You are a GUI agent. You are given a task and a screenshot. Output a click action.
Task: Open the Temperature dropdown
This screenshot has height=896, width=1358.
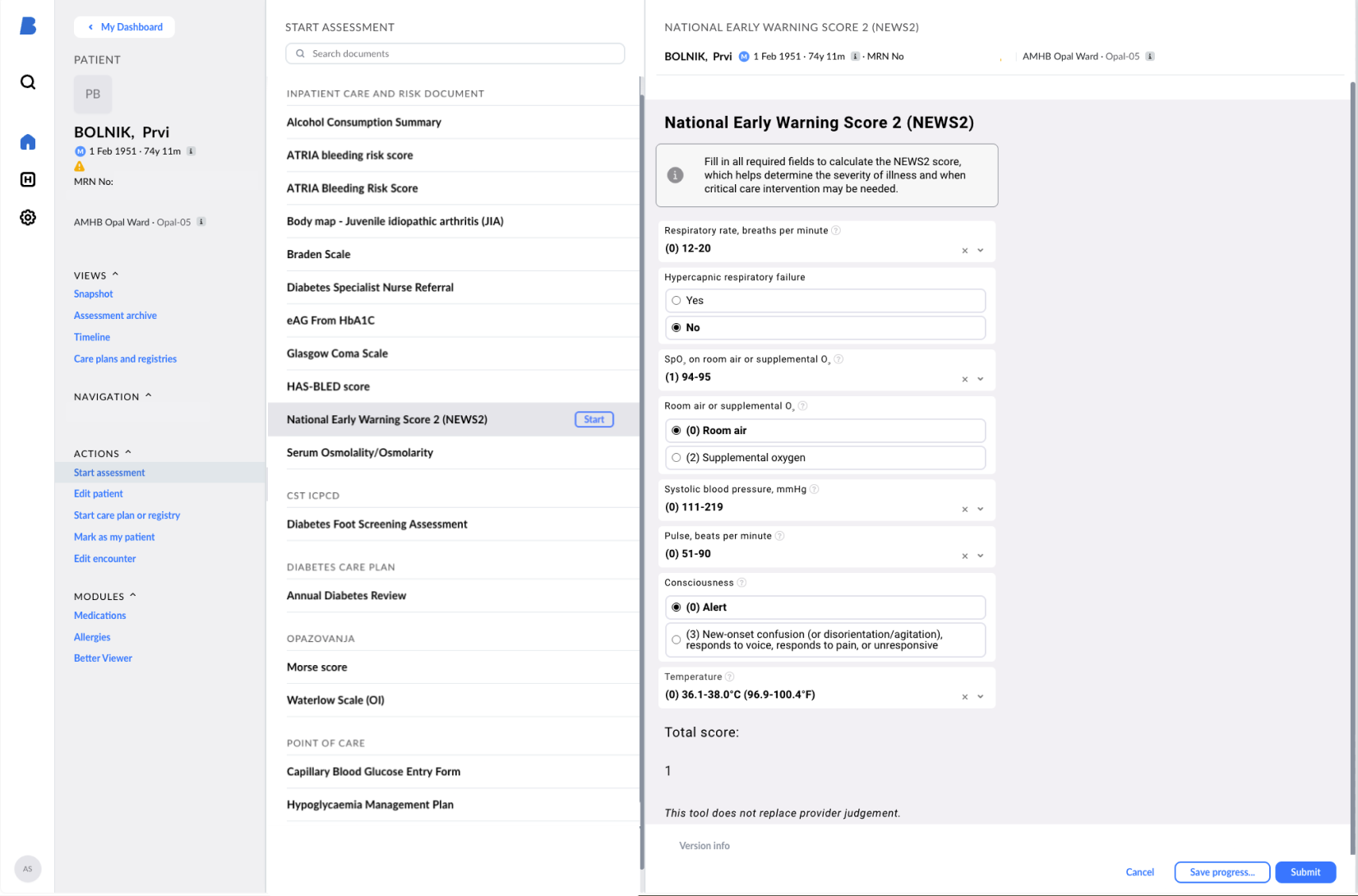980,696
